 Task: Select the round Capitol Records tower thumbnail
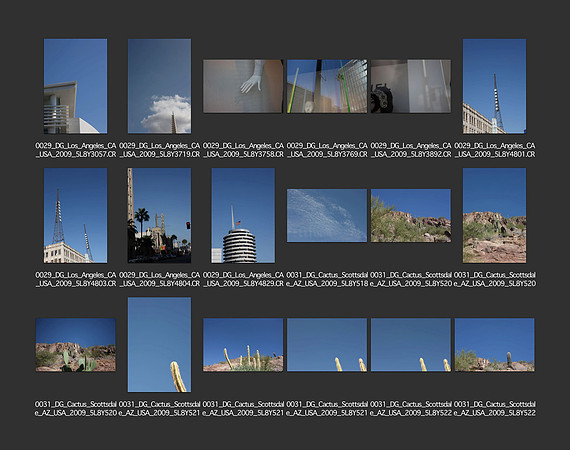click(243, 215)
